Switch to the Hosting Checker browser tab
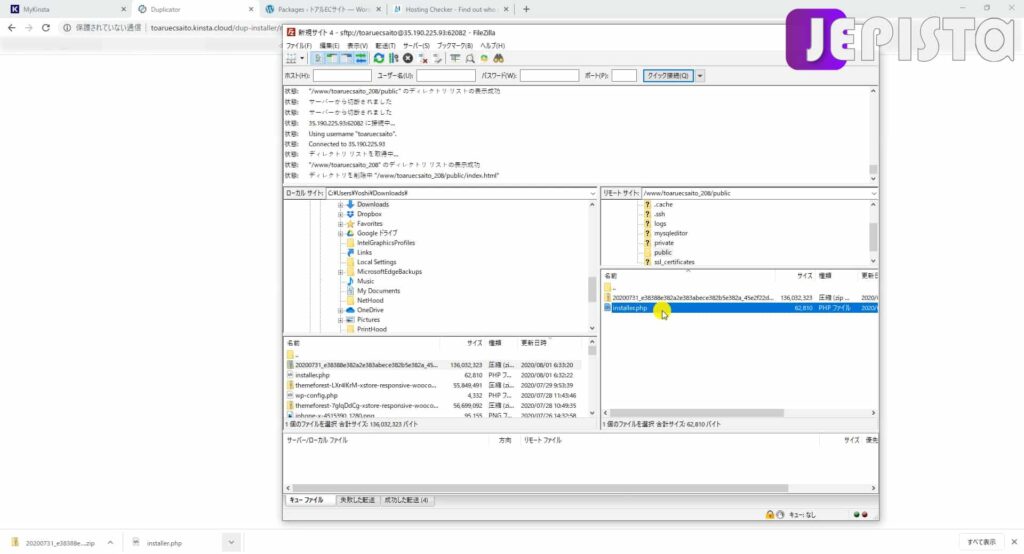The width and height of the screenshot is (1024, 554). coord(451,9)
